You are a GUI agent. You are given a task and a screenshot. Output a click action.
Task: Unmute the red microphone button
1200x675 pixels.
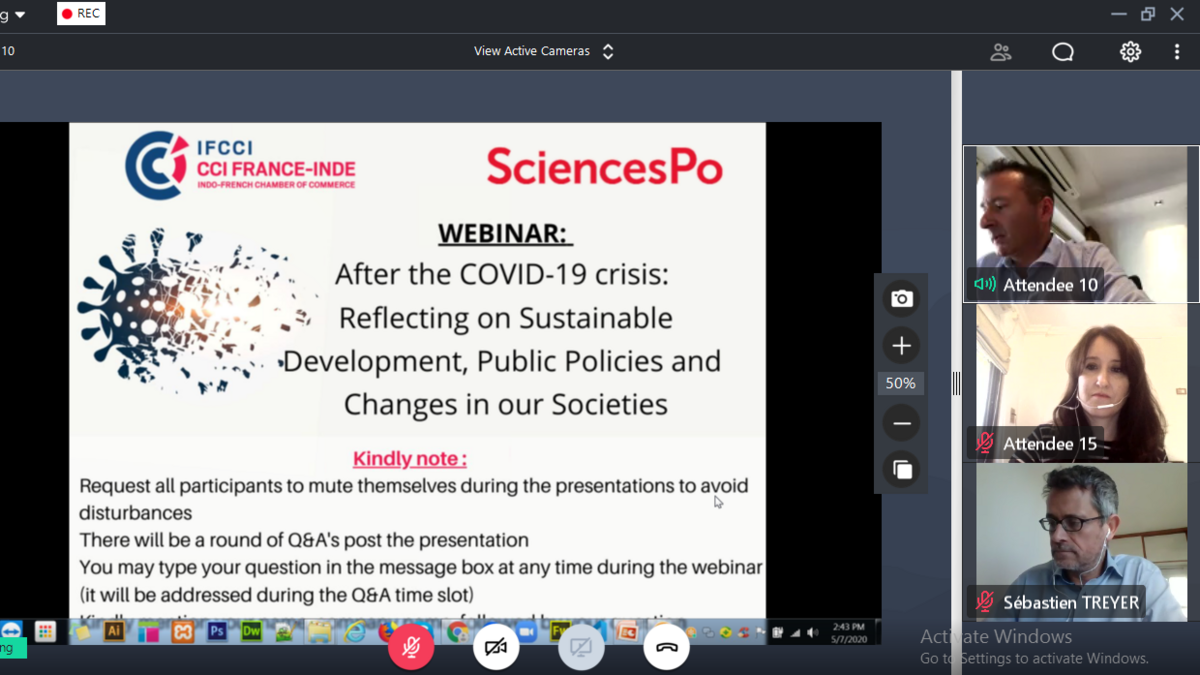[410, 647]
